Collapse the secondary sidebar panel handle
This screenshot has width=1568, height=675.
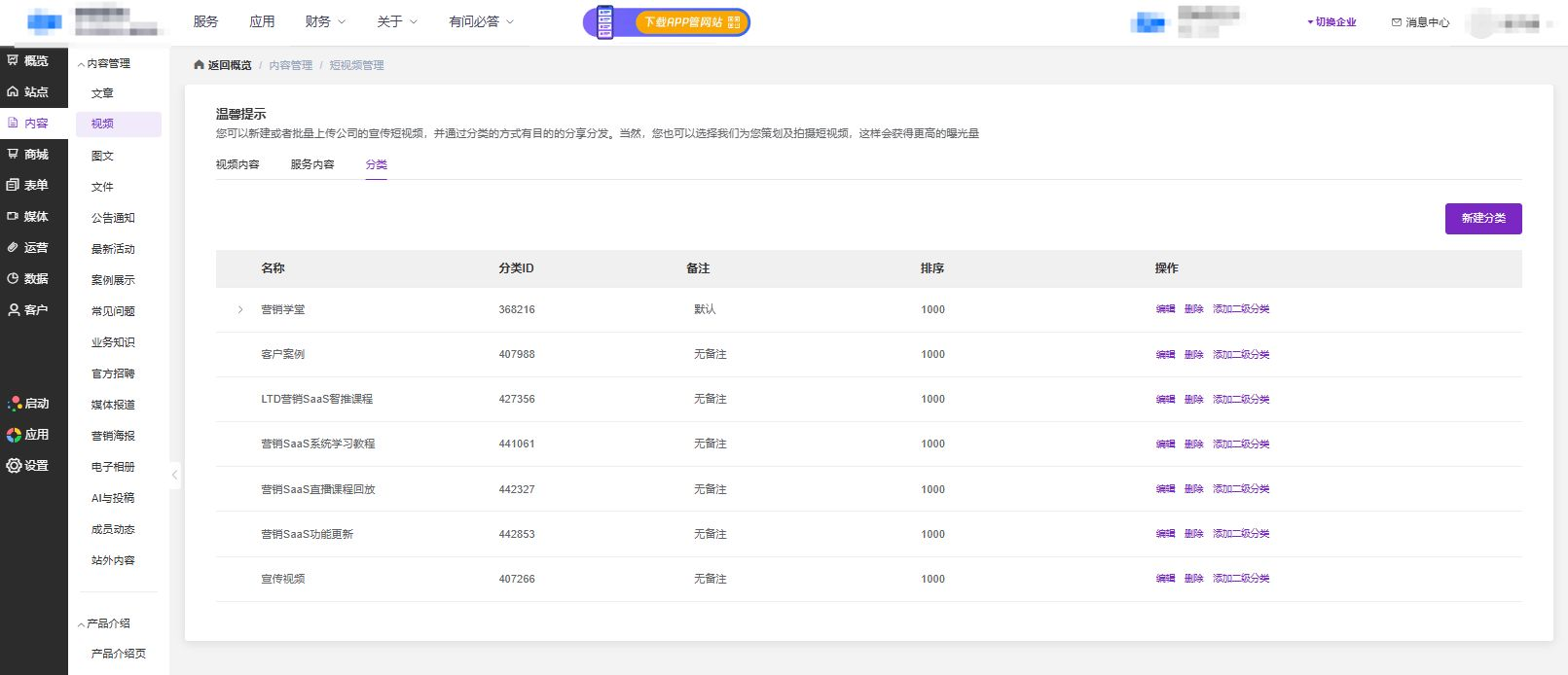pyautogui.click(x=174, y=475)
